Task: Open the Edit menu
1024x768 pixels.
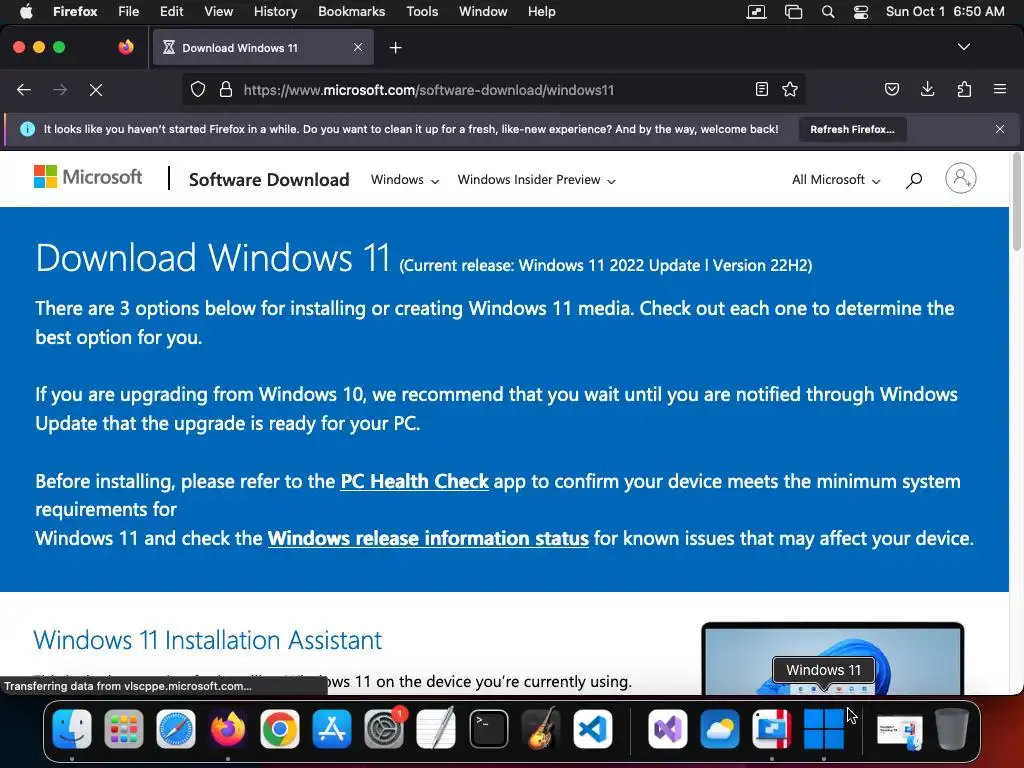Action: 171,12
